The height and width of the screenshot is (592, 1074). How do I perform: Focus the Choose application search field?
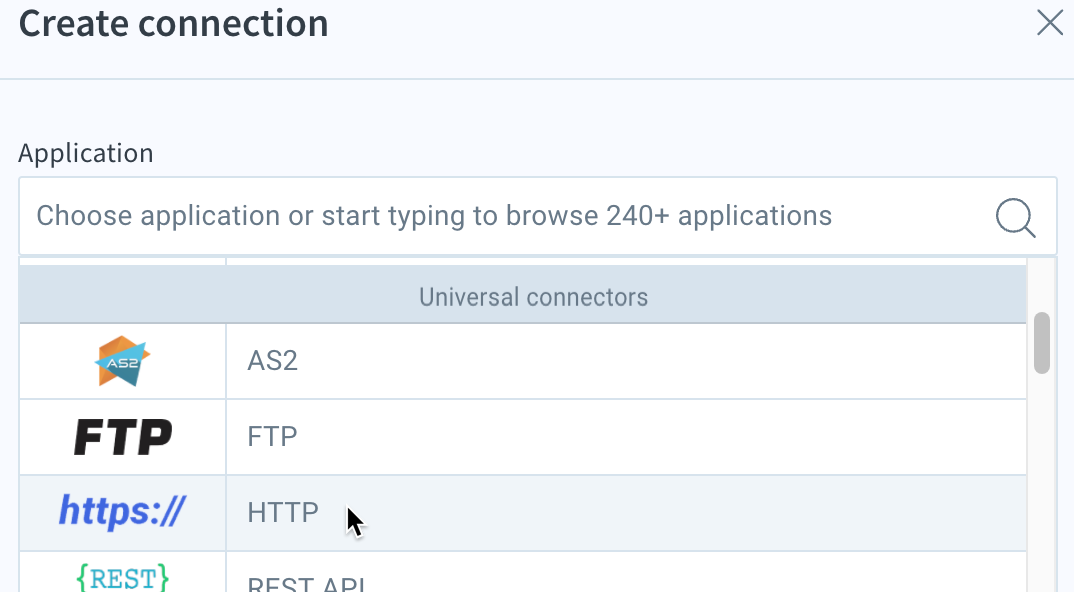click(x=538, y=216)
